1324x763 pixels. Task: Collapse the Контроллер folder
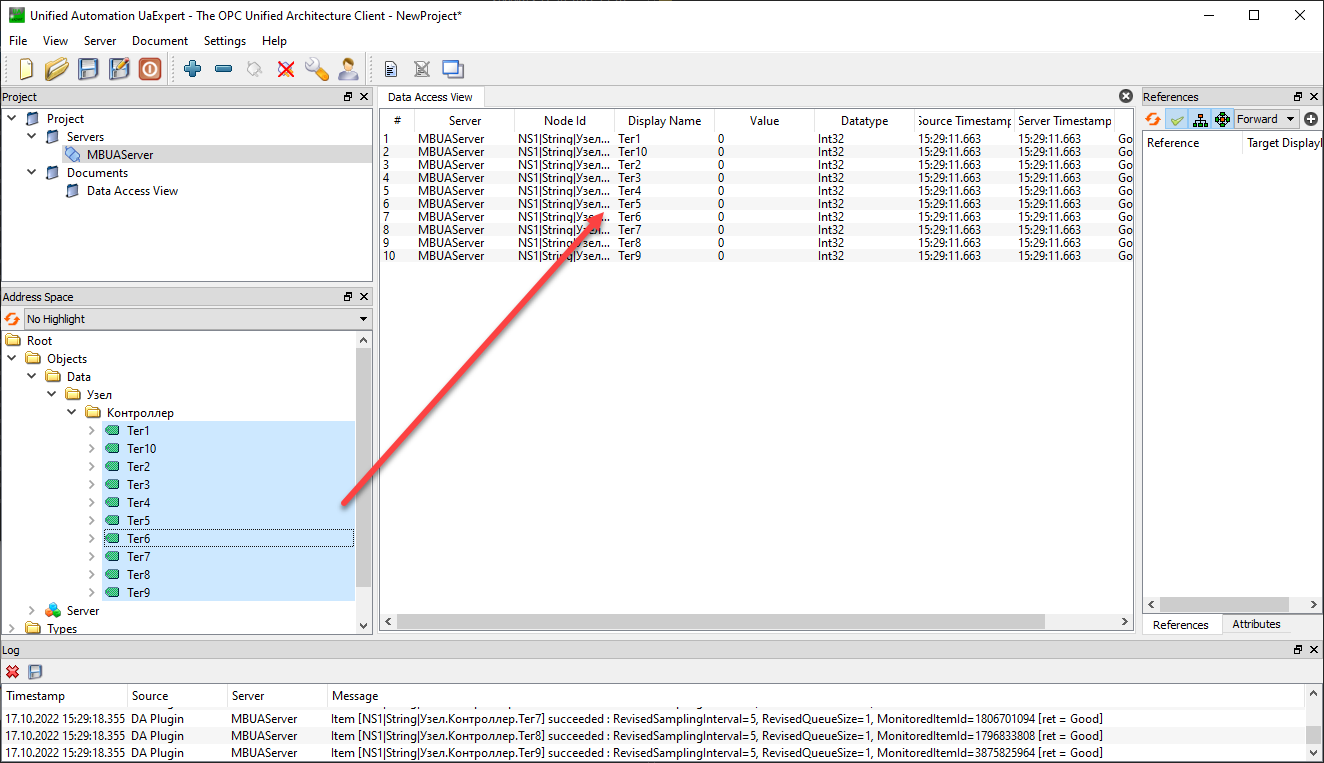(72, 413)
